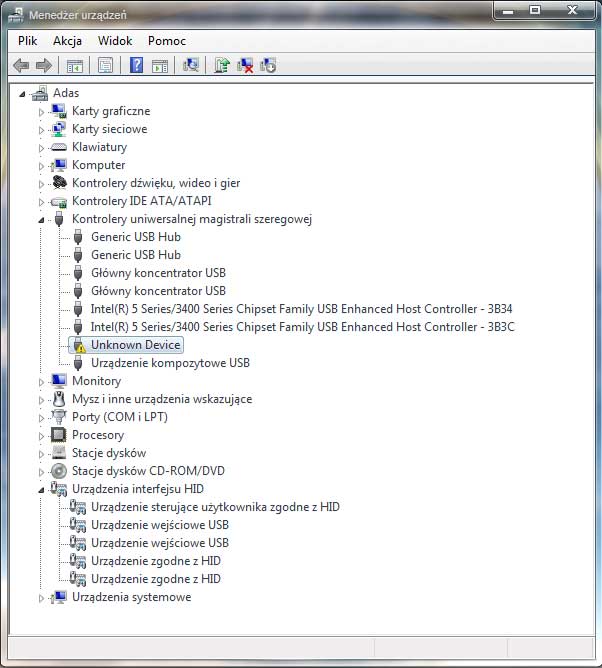Select the last Urządzenie zgodne z HID
602x668 pixels.
click(156, 579)
